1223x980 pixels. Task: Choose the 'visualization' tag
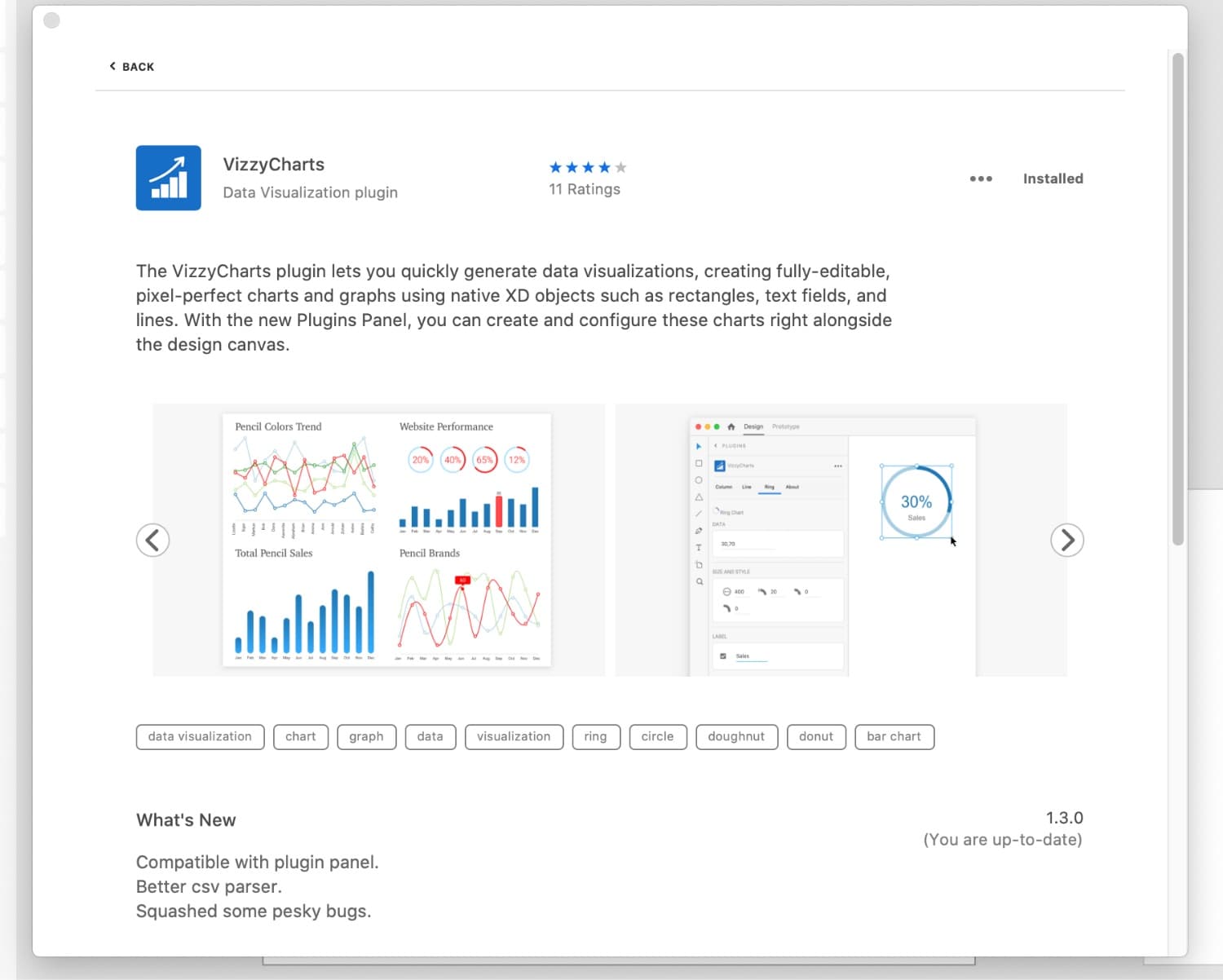(514, 736)
